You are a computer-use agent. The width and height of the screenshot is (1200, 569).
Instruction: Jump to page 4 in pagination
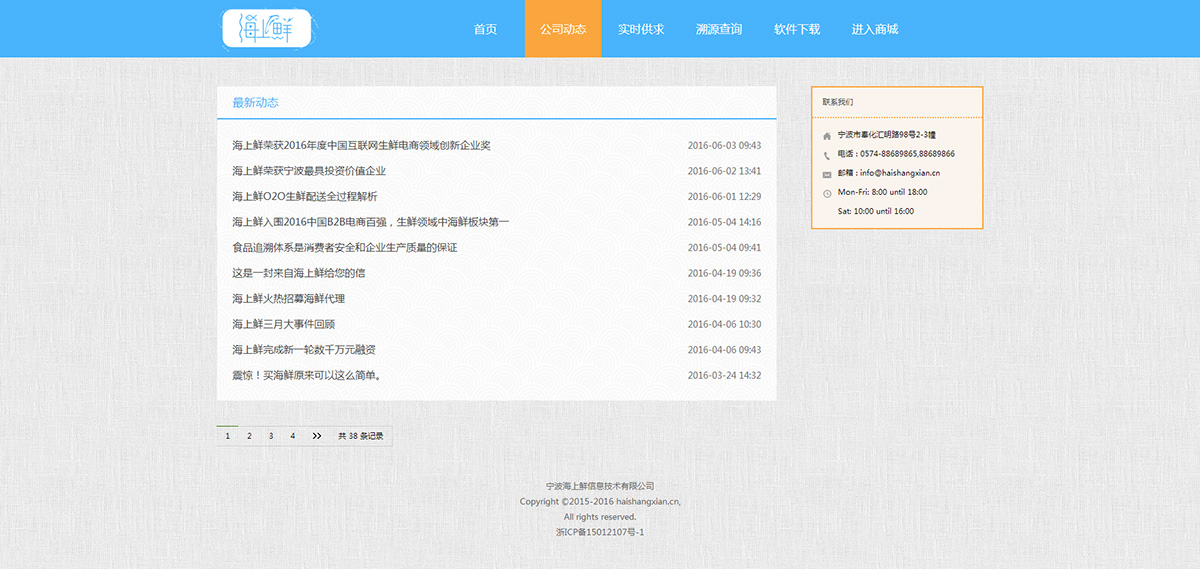tap(293, 436)
